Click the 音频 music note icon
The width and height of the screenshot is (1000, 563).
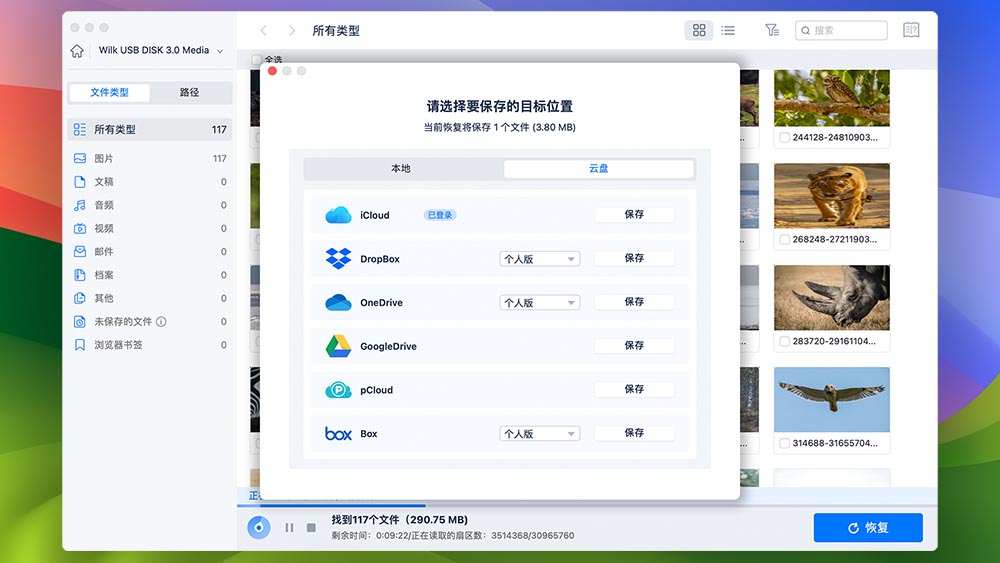coord(80,205)
